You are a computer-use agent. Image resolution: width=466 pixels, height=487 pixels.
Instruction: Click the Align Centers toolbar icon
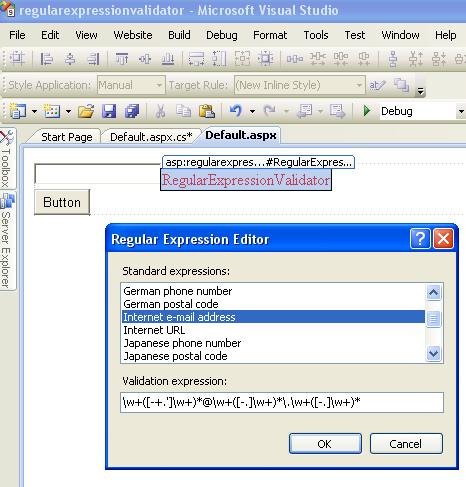pos(70,59)
